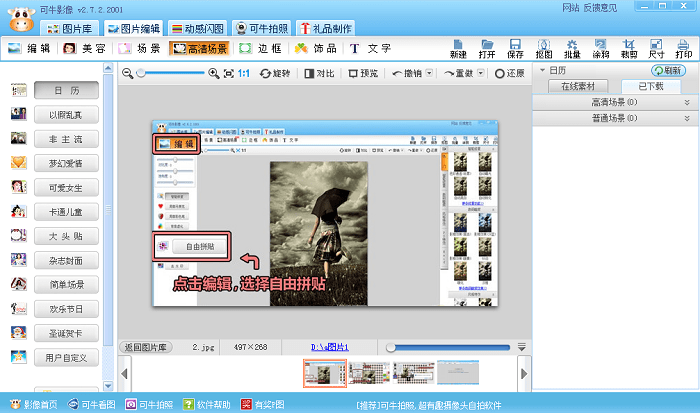Rotate the image with 旋转
Viewport: 700px width, 413px height.
coord(279,74)
